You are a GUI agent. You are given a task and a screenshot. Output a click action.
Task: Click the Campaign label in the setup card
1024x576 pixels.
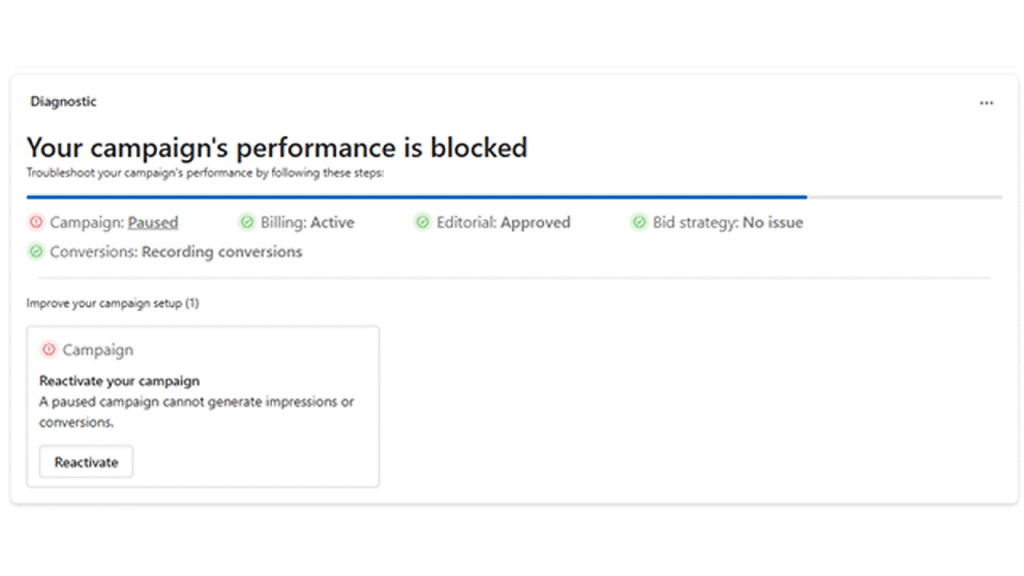click(97, 350)
